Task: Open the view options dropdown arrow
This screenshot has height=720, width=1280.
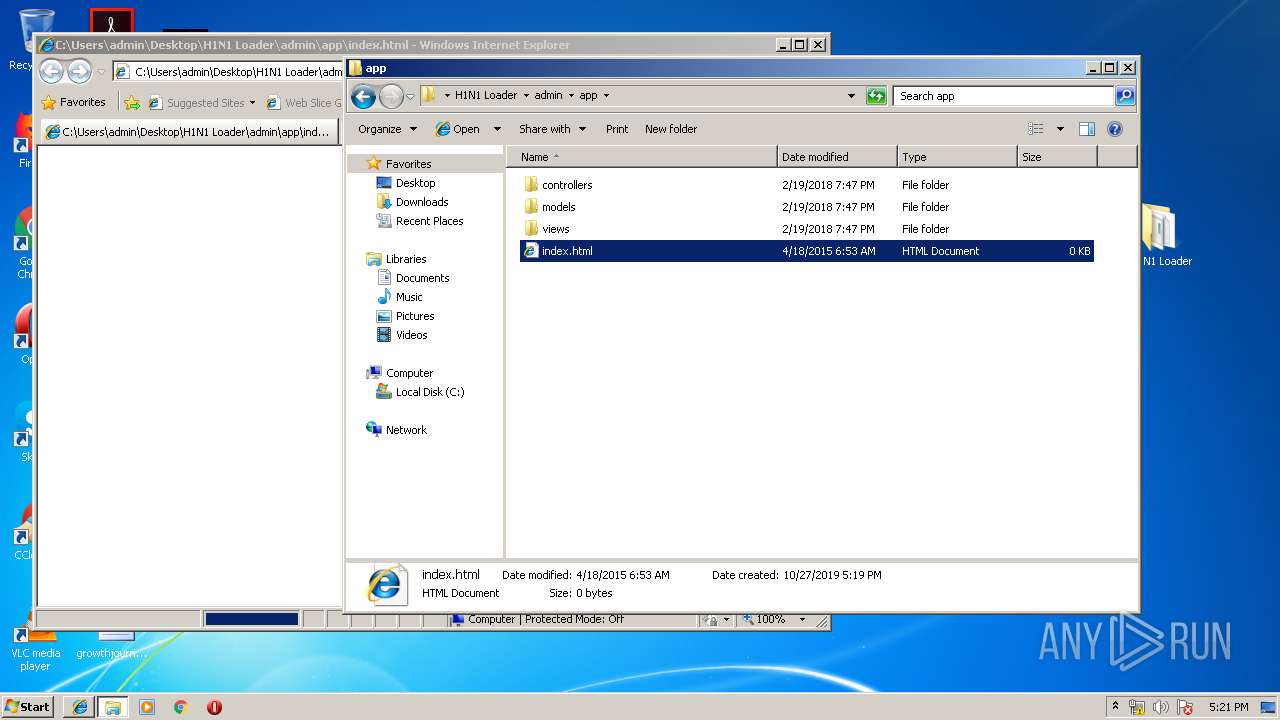Action: click(1060, 129)
